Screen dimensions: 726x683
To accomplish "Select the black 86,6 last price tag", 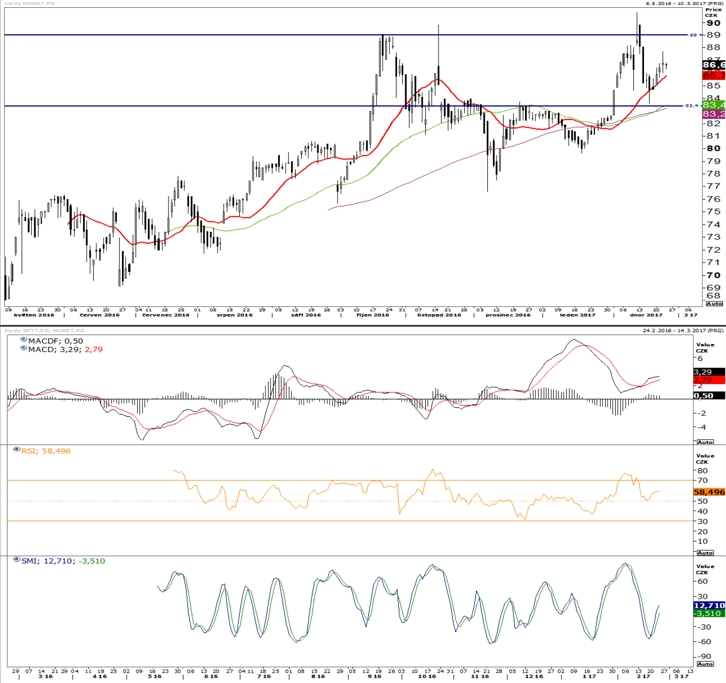I will [x=714, y=65].
